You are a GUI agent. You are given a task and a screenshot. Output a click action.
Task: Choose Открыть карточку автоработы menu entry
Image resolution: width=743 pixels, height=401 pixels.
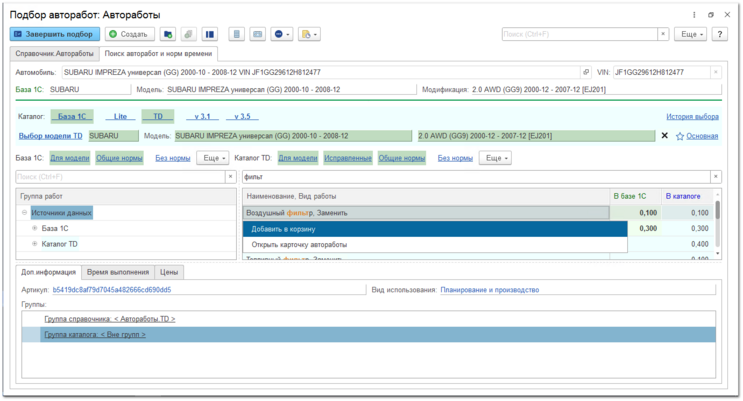click(x=435, y=245)
